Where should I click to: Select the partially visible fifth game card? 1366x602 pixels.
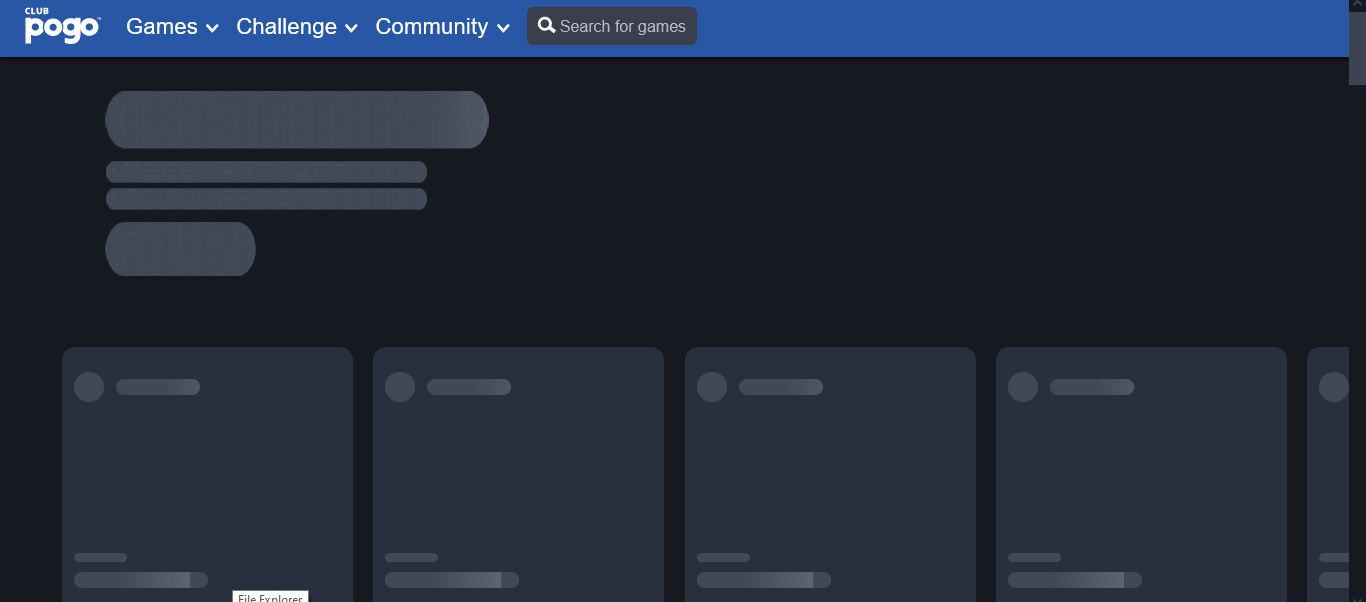[1328, 470]
